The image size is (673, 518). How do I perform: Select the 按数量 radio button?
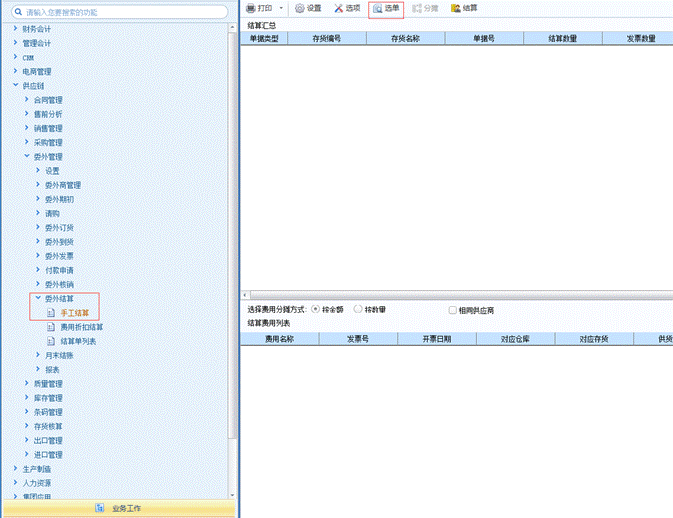[358, 309]
